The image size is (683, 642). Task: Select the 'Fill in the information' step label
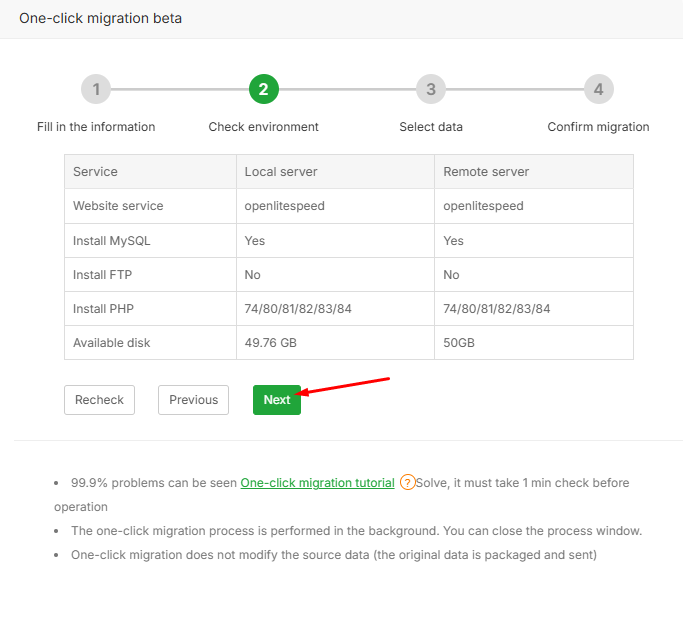tap(96, 127)
